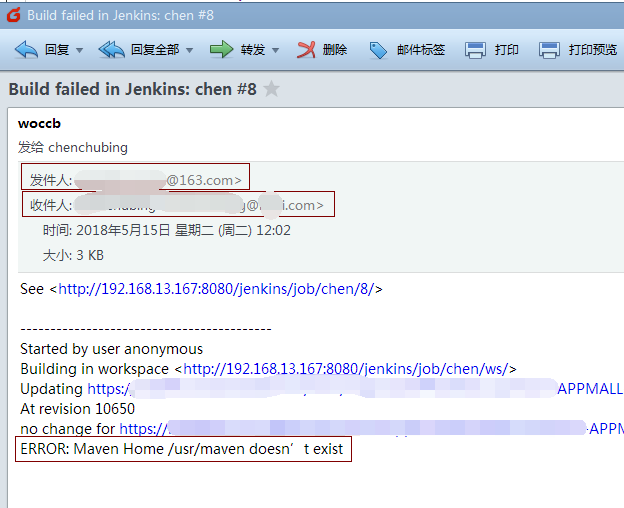Click the 删除 button label
Screen dimensions: 624x508
tap(335, 50)
